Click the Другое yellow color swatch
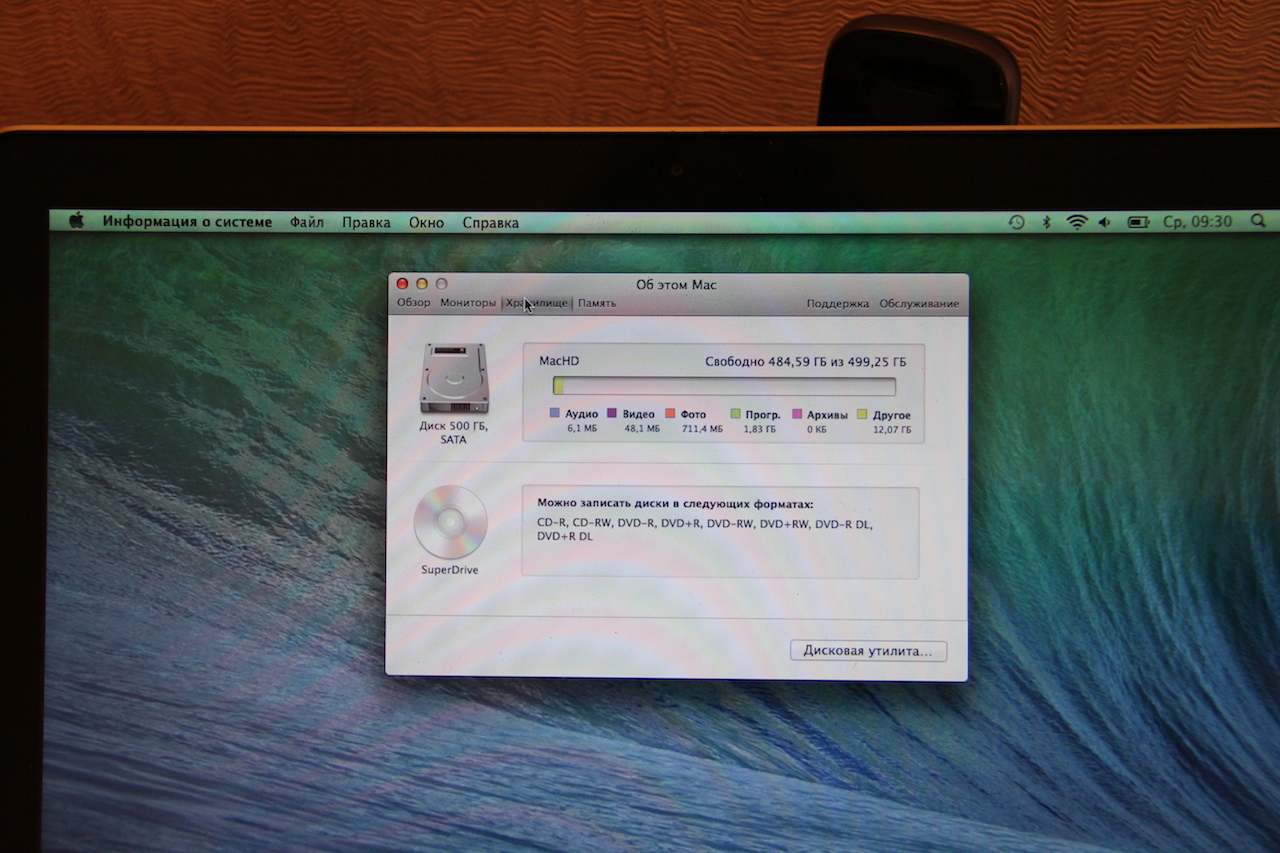 [x=862, y=414]
